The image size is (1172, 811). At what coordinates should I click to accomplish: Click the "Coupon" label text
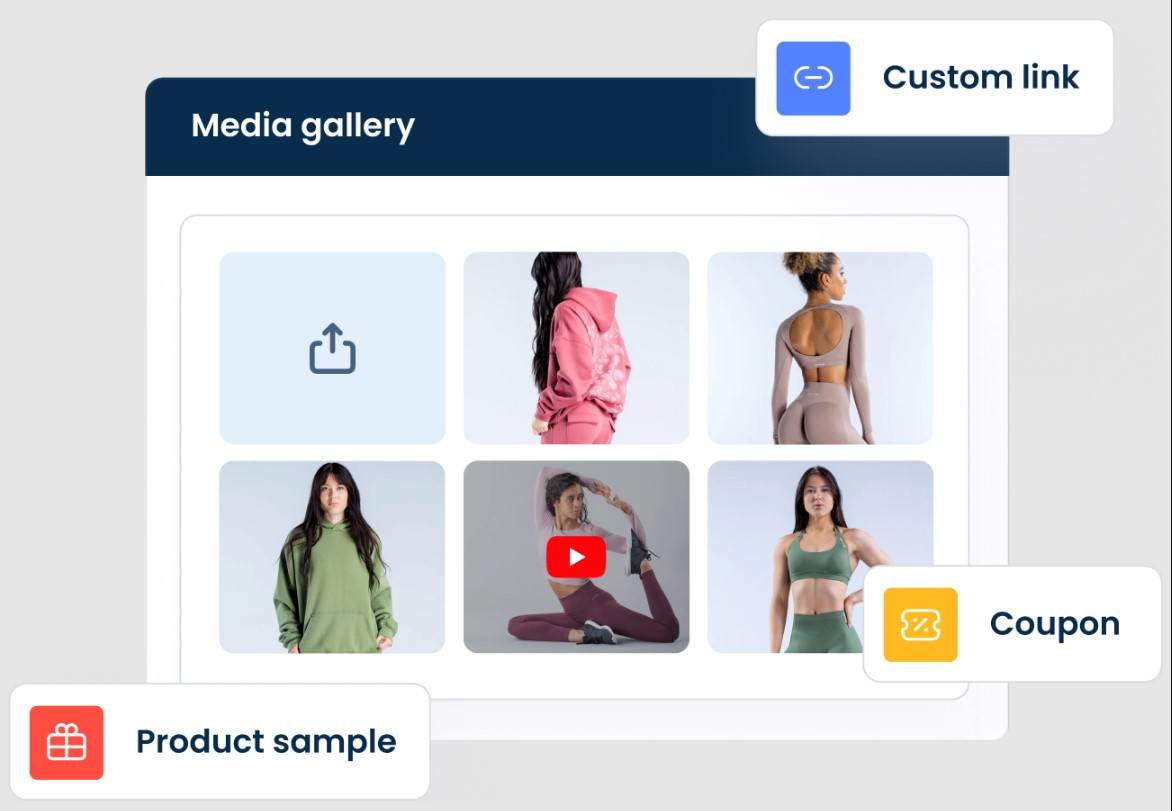pos(1055,624)
